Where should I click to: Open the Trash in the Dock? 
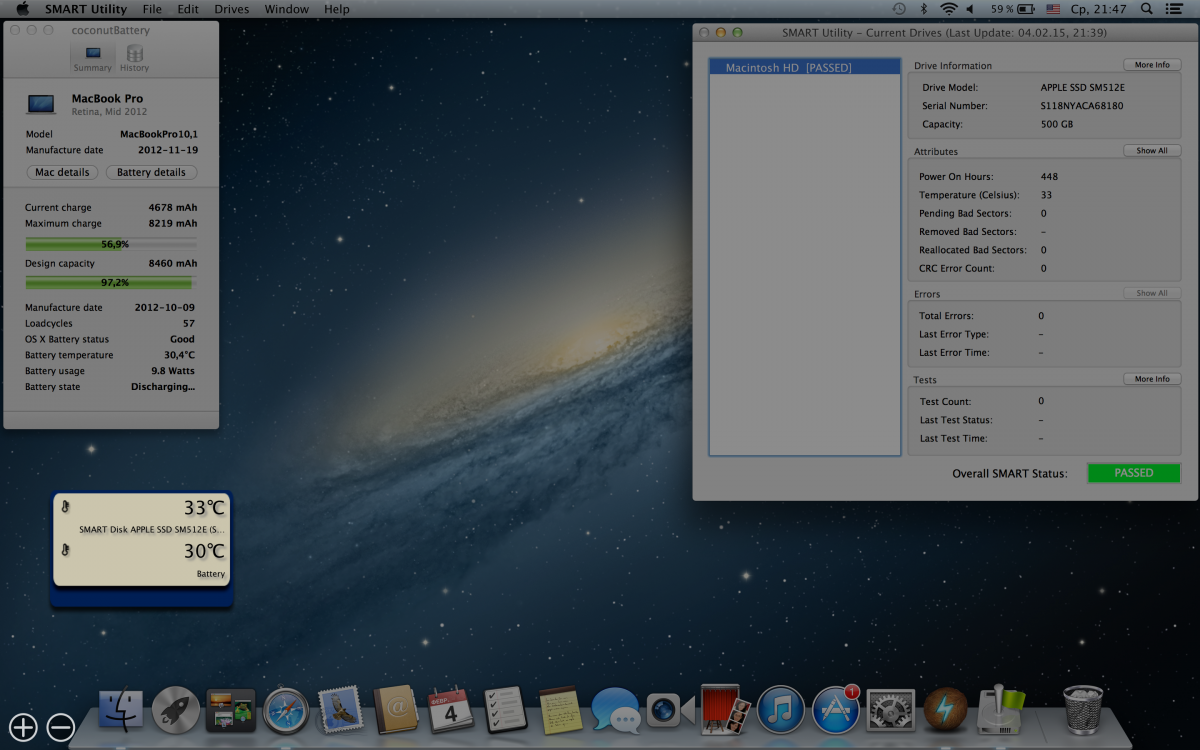pyautogui.click(x=1083, y=711)
